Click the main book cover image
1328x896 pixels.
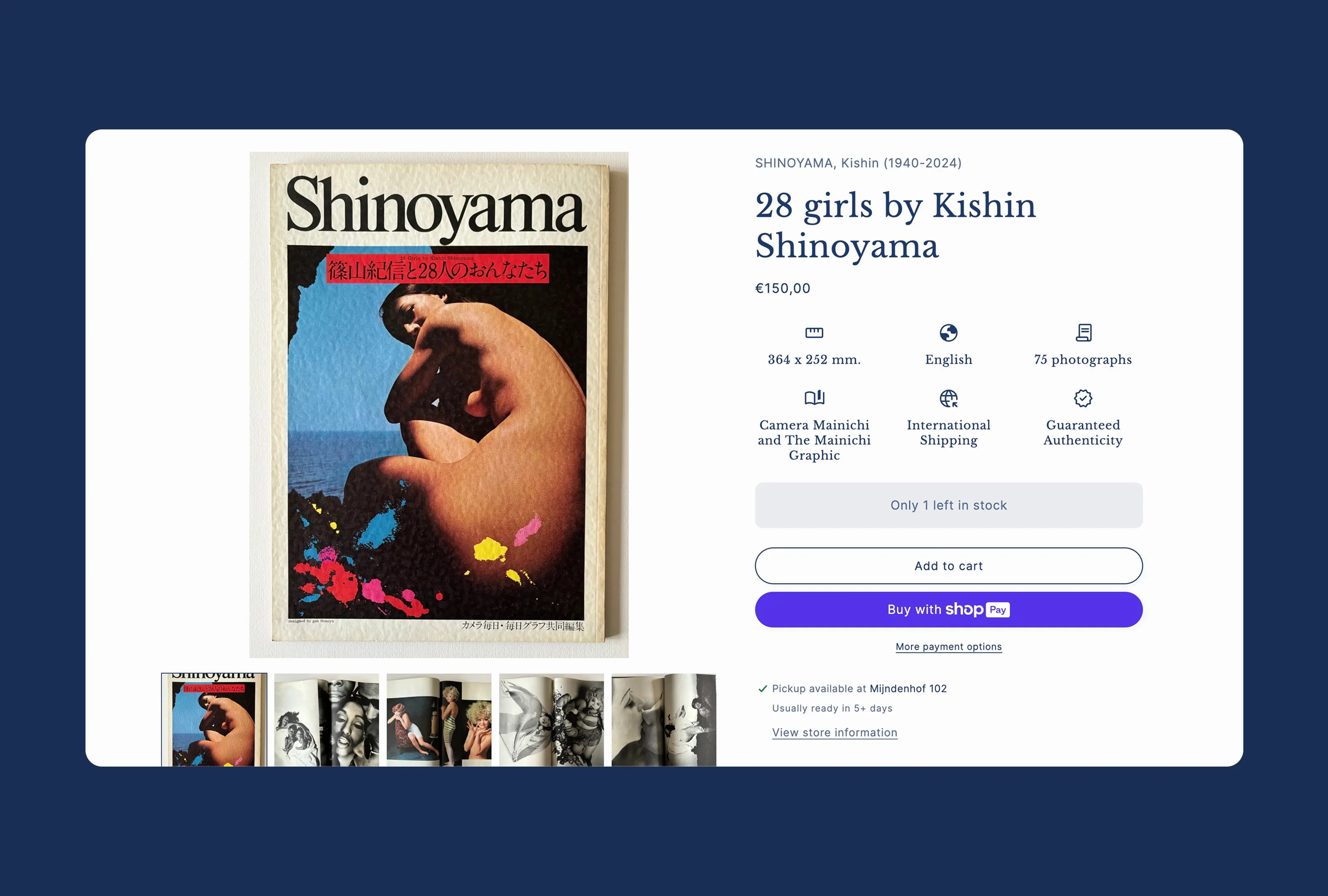439,404
